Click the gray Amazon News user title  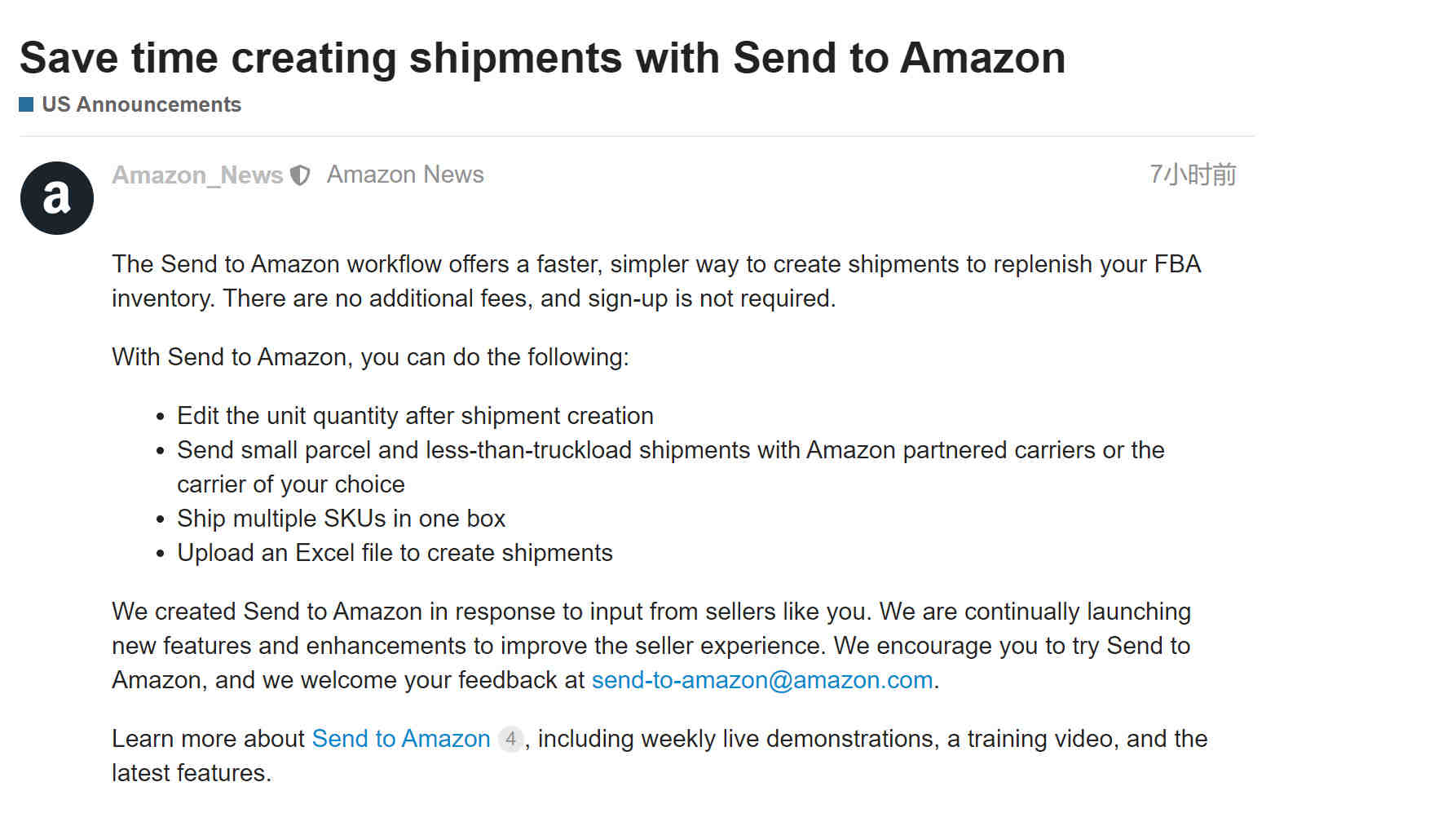coord(405,175)
